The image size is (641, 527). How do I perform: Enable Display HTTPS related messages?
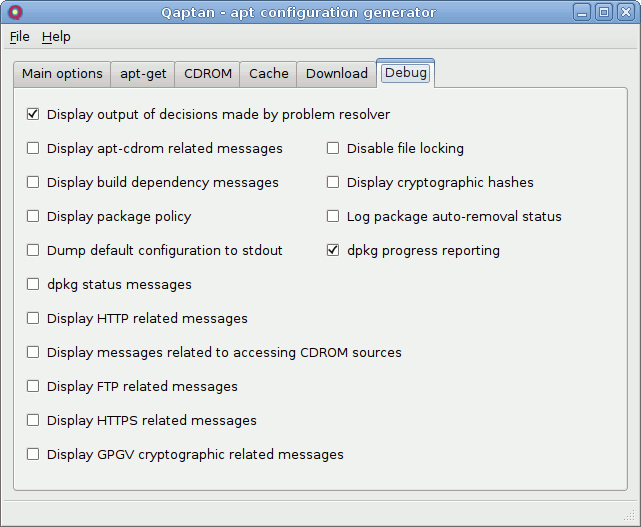(33, 420)
